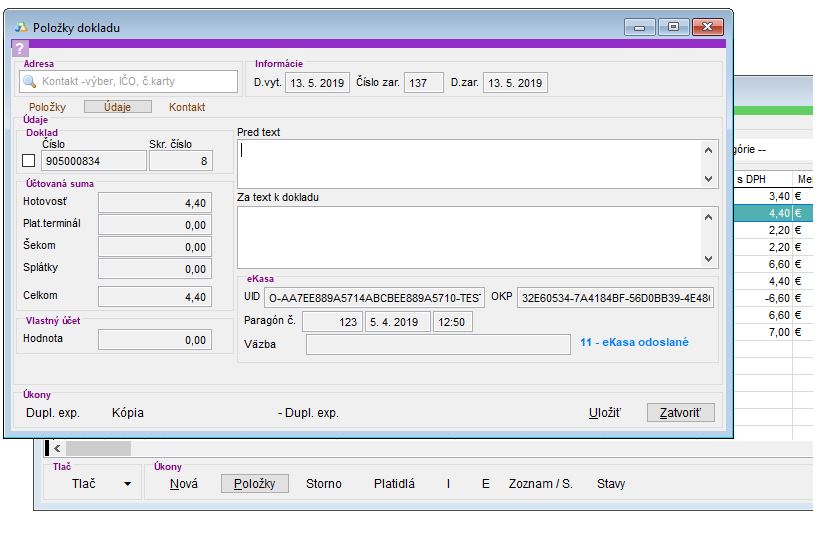
Task: Switch to the Položky tab
Action: pyautogui.click(x=47, y=107)
